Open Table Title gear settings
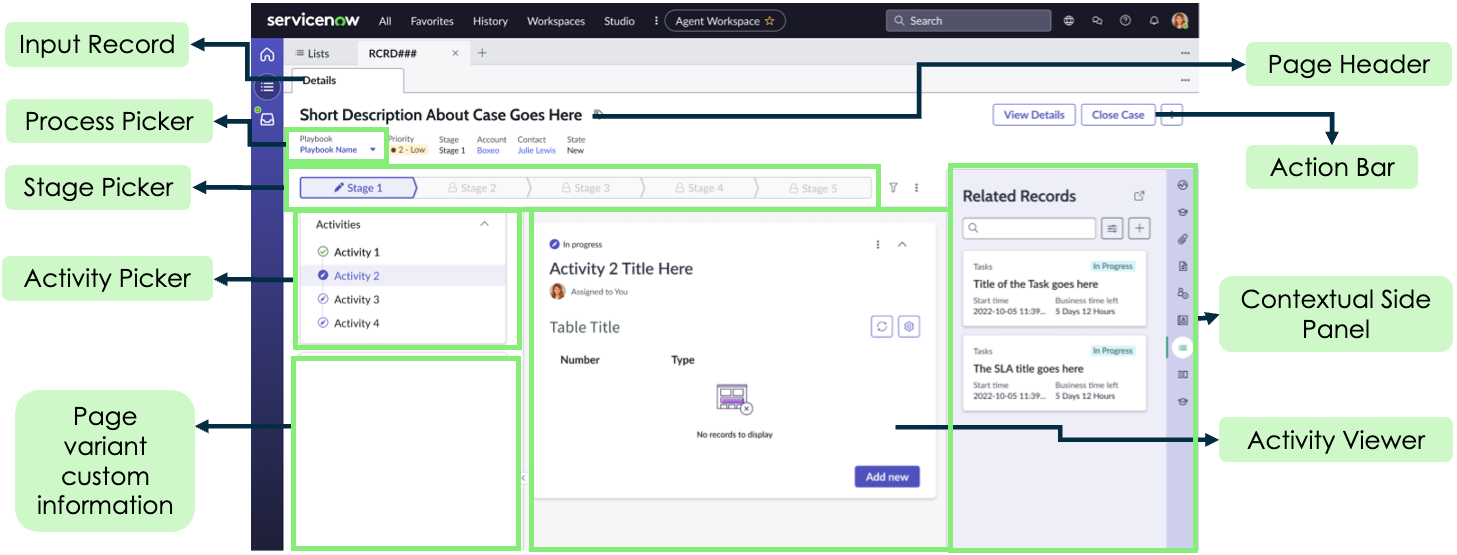The height and width of the screenshot is (555, 1457). (x=908, y=327)
